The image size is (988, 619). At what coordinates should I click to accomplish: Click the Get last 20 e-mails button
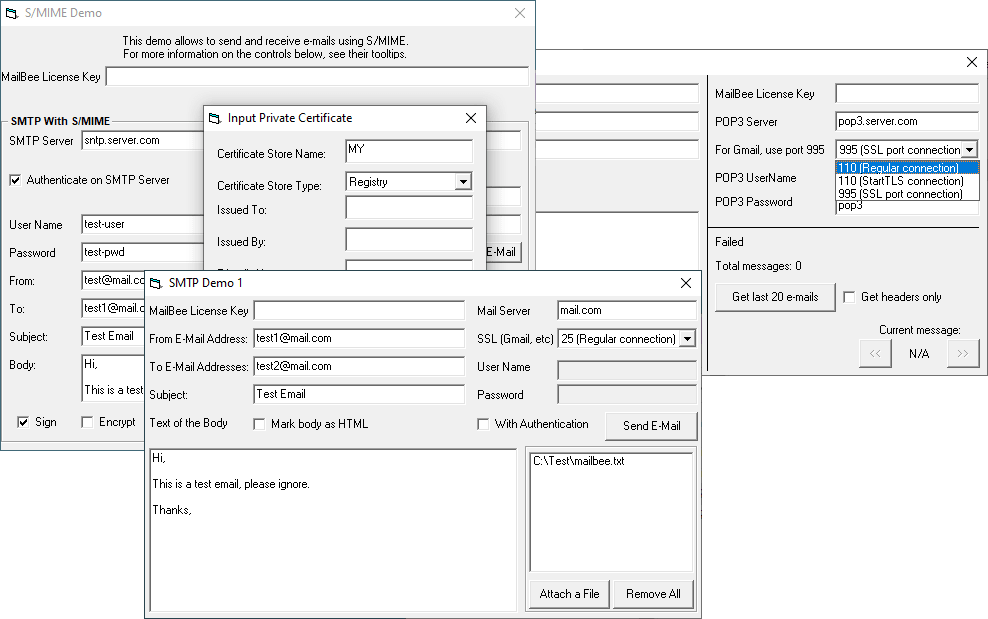pyautogui.click(x=775, y=297)
